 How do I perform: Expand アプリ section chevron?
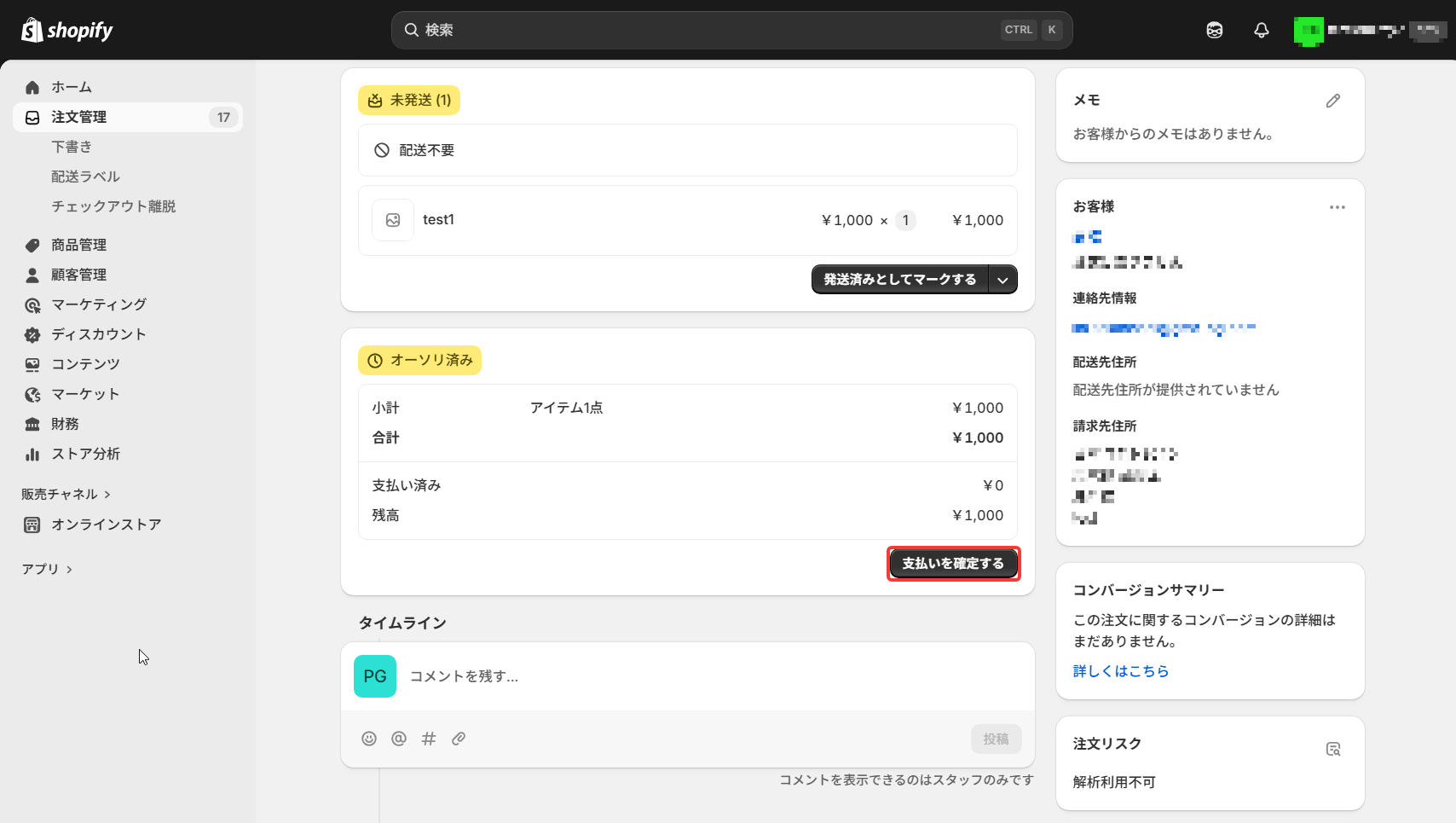[x=69, y=570]
